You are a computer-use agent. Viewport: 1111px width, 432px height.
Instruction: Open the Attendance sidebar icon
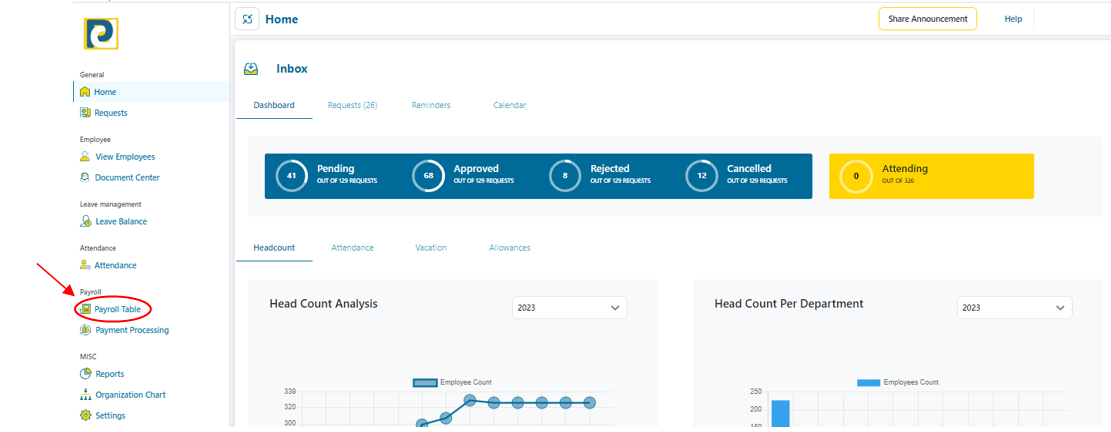pos(85,266)
